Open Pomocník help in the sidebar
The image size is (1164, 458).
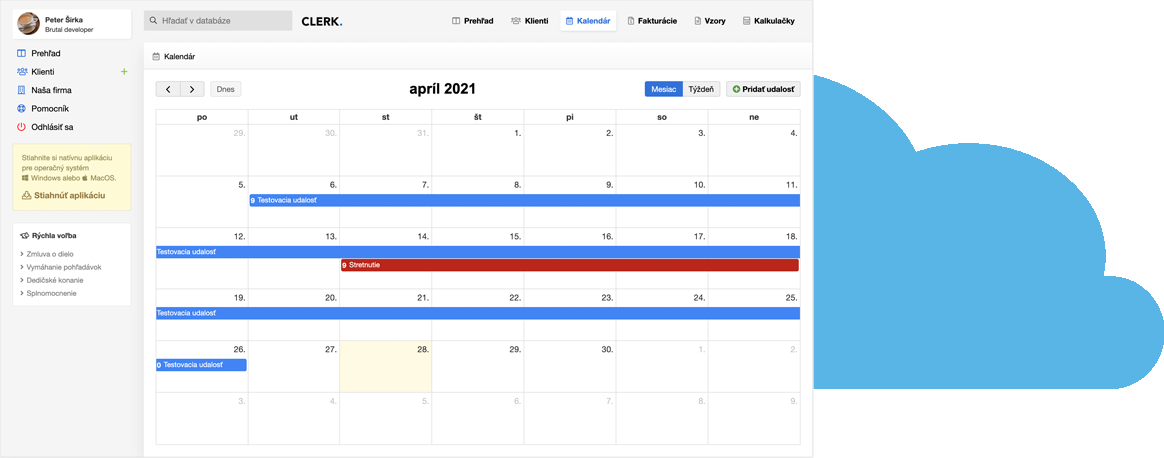tap(49, 109)
